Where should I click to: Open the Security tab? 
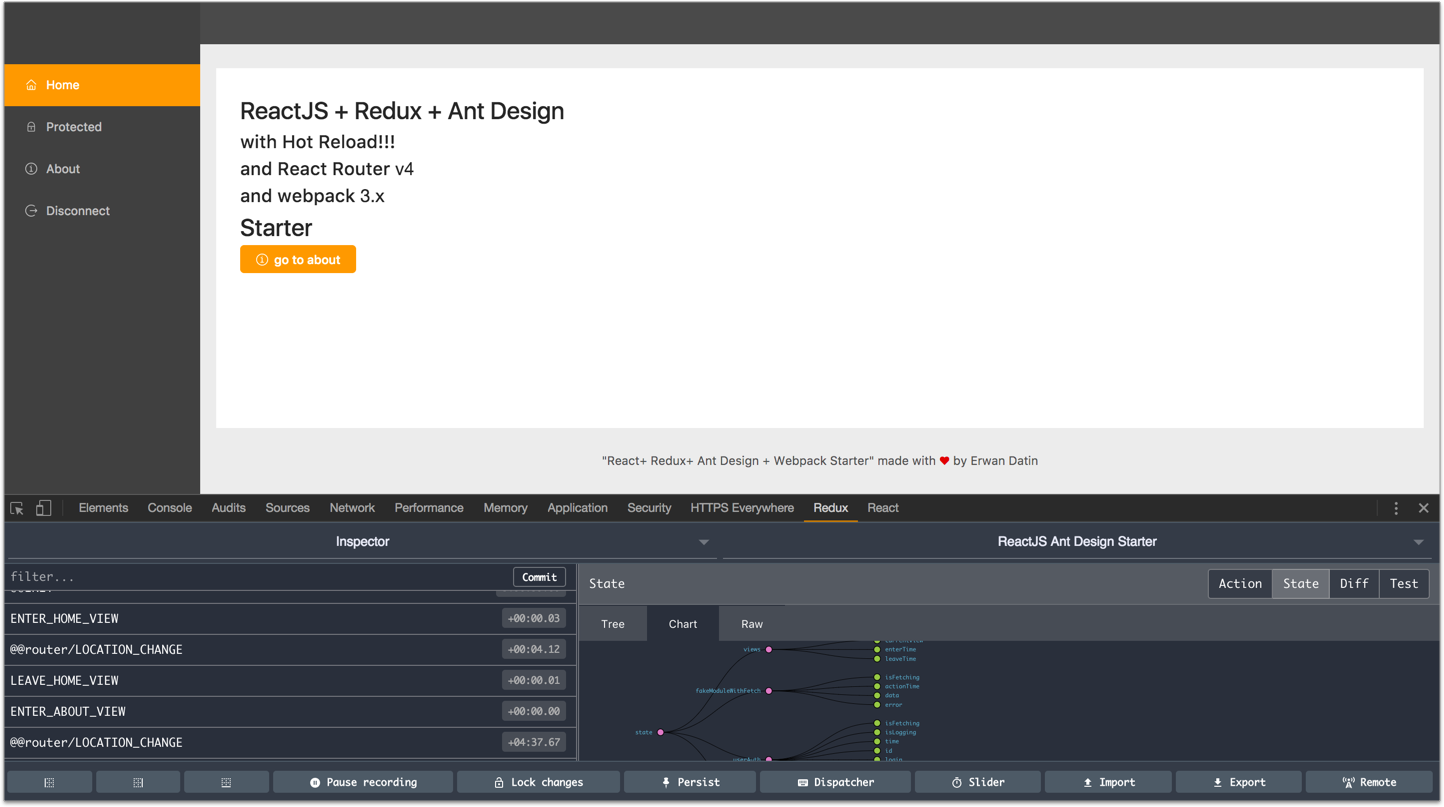click(649, 508)
